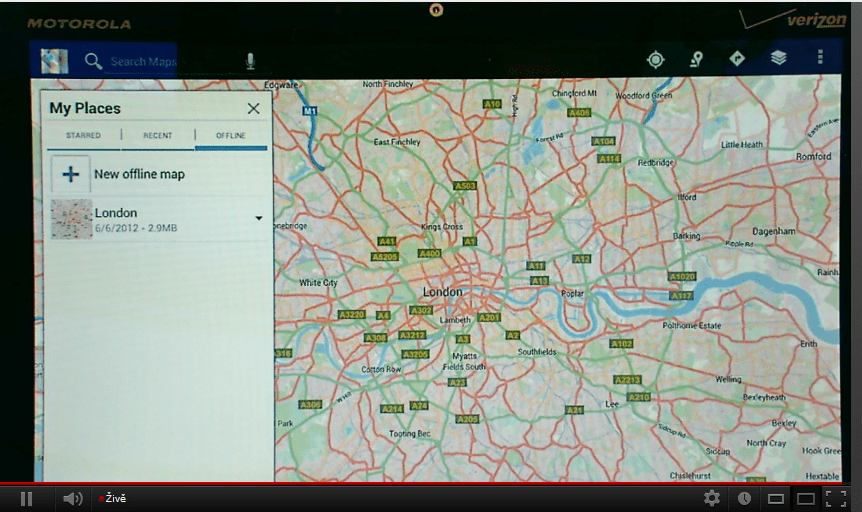
Task: Expand the London map dropdown arrow
Action: pos(258,218)
